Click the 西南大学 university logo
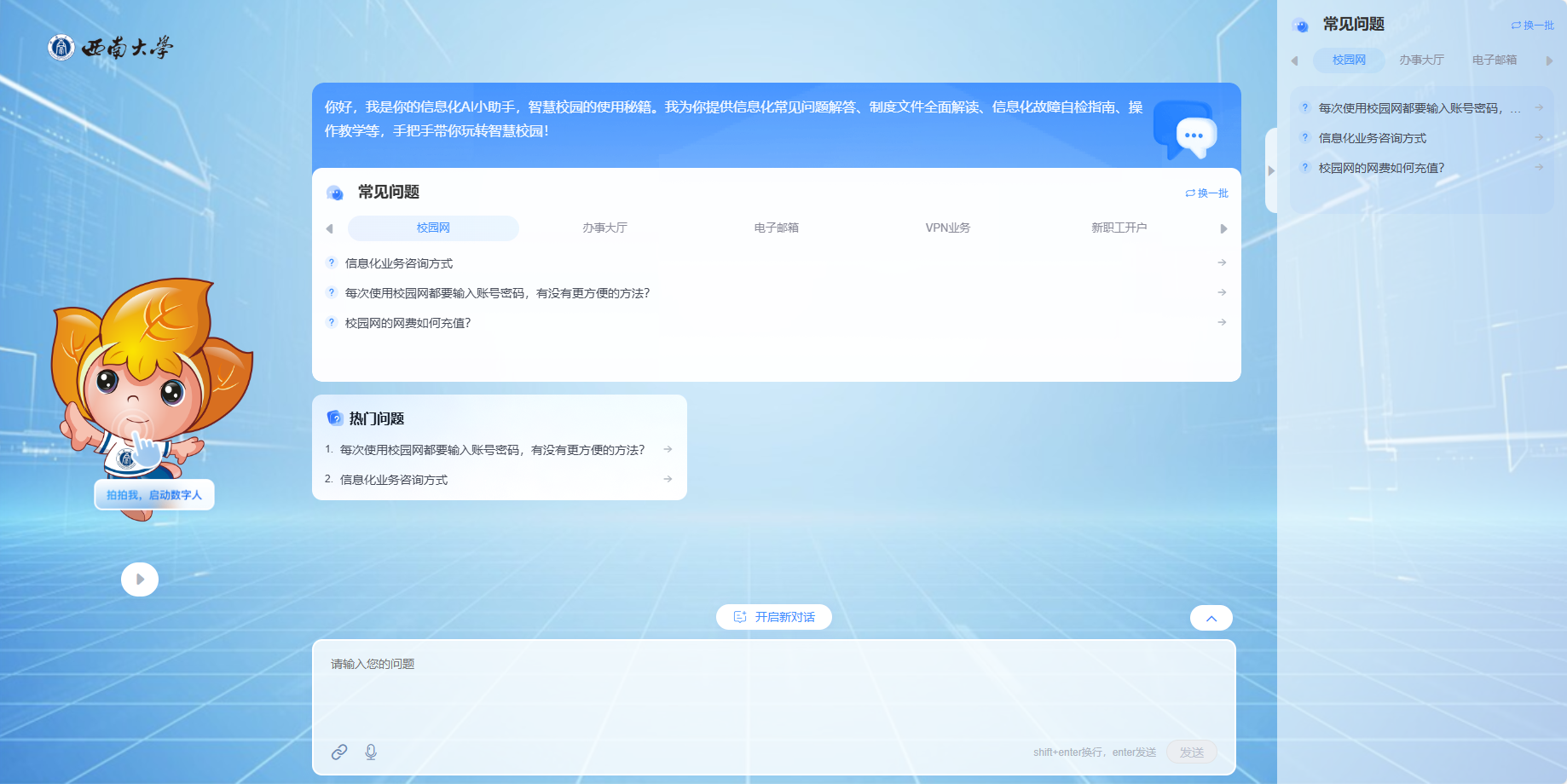 coord(111,47)
